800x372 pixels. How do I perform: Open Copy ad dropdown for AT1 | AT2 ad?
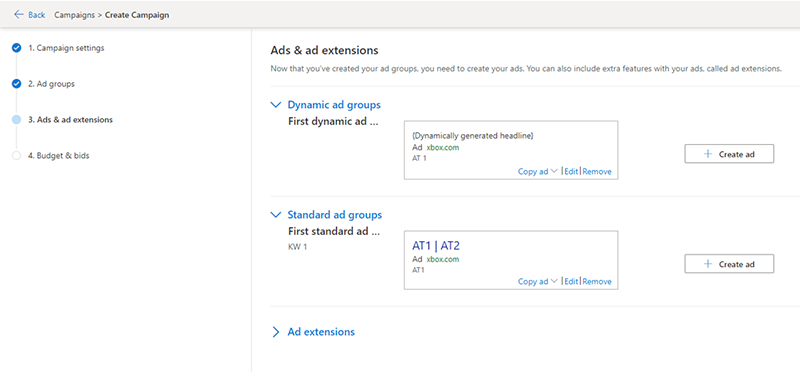click(538, 281)
